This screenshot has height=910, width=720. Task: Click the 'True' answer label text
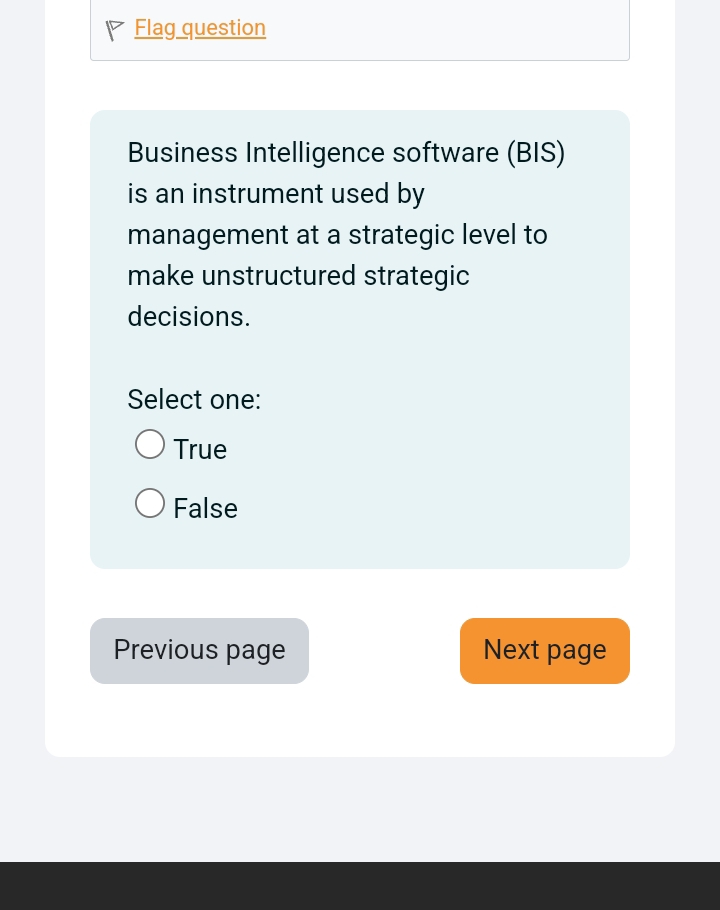point(200,450)
